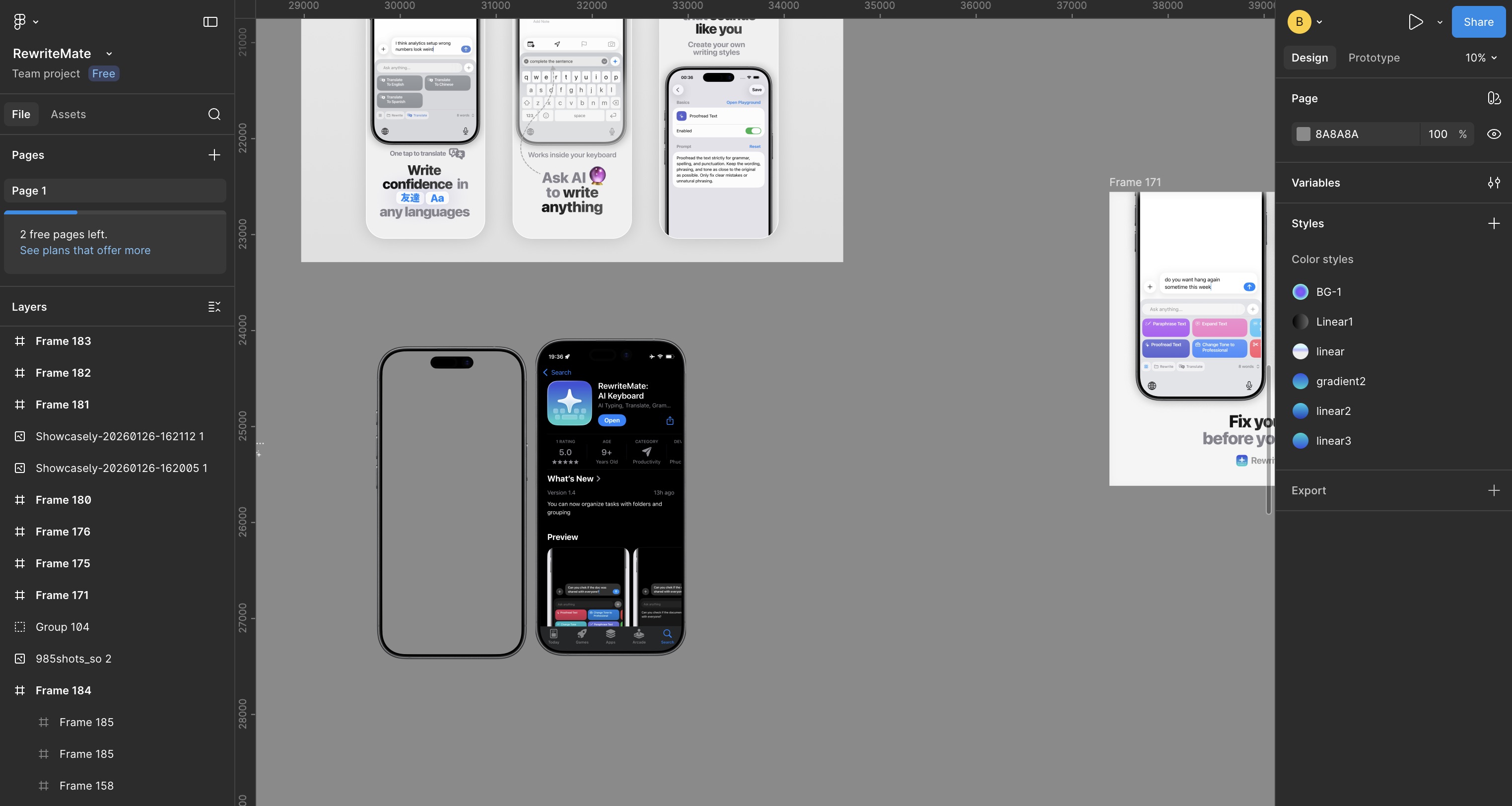Viewport: 1512px width, 806px height.
Task: Add export setting with plus icon
Action: tap(1494, 491)
